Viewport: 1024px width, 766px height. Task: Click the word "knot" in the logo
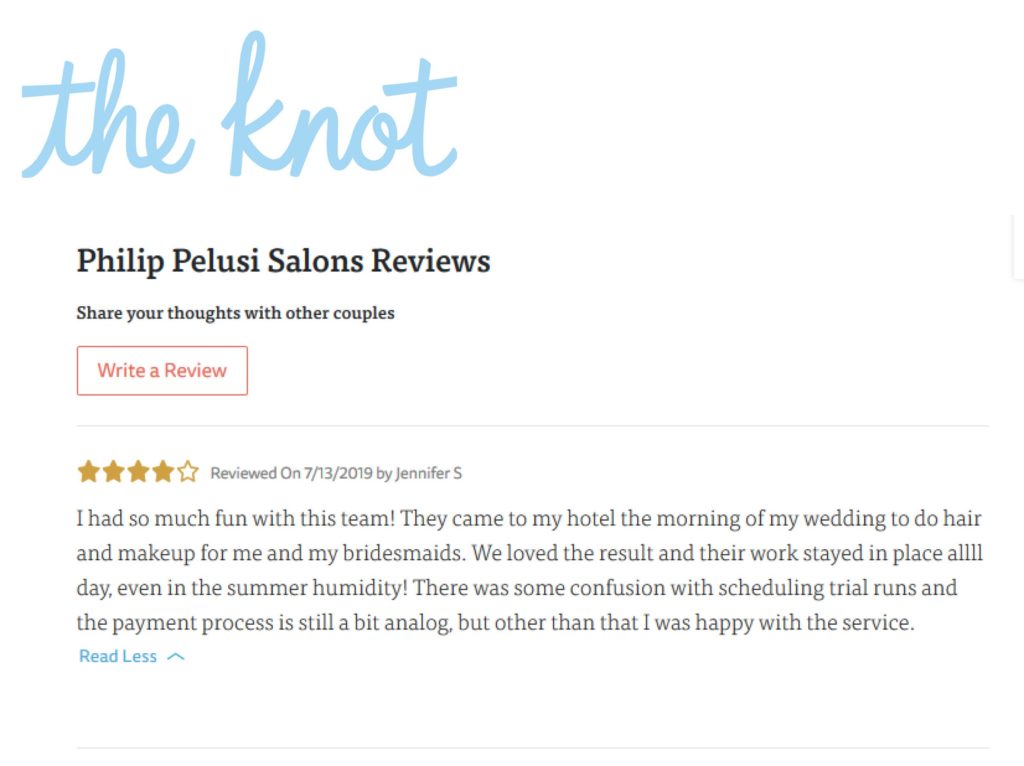340,104
